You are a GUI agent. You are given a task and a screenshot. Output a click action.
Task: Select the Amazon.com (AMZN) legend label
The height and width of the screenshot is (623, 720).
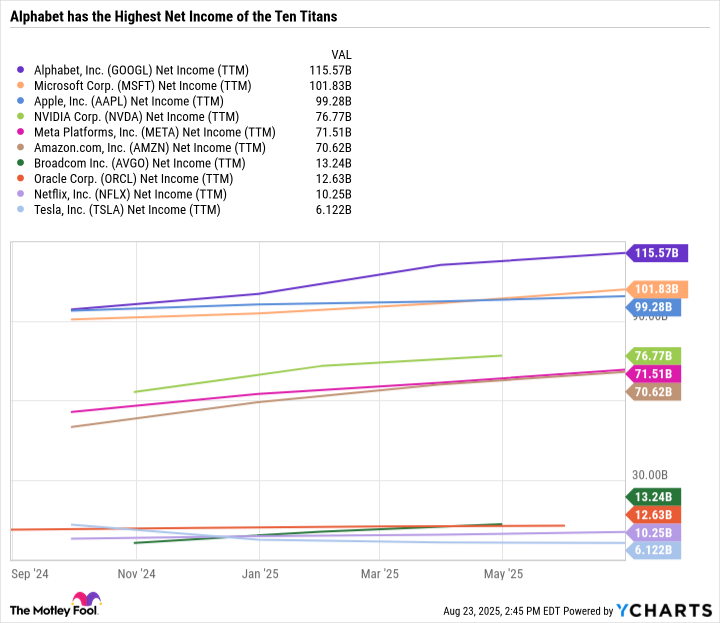coord(150,148)
